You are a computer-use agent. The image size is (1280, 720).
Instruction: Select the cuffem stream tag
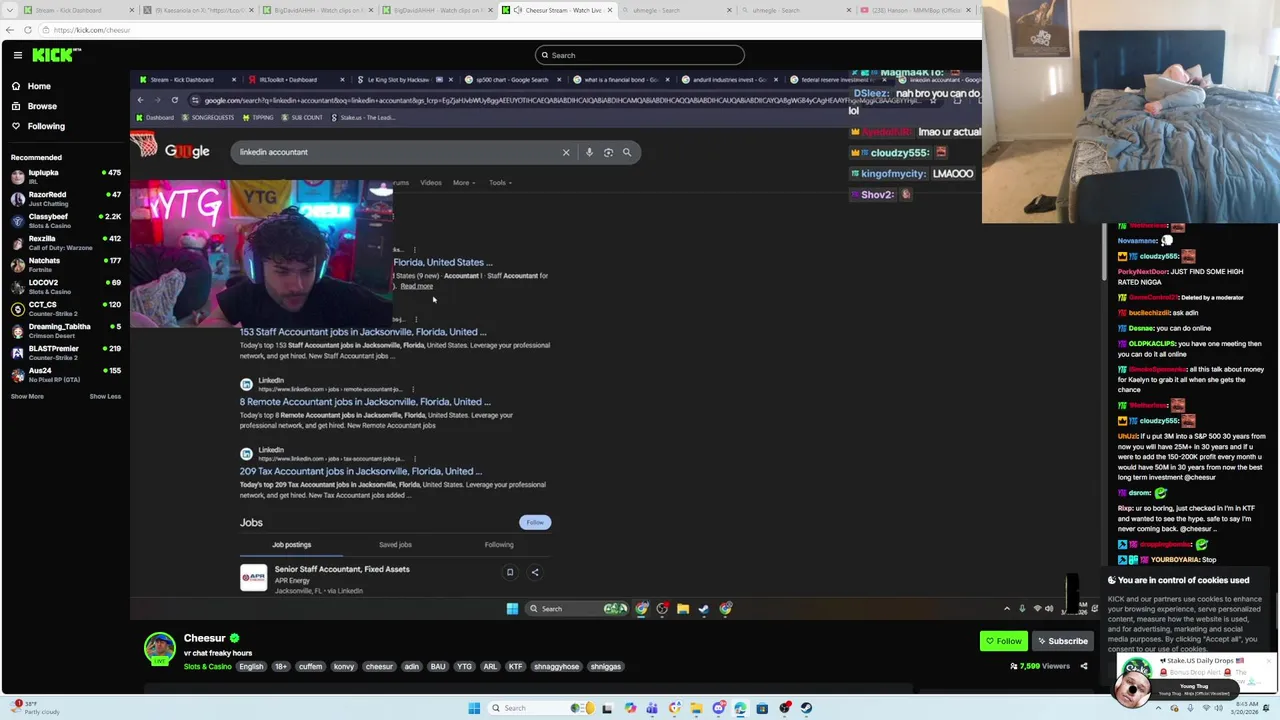pyautogui.click(x=310, y=667)
